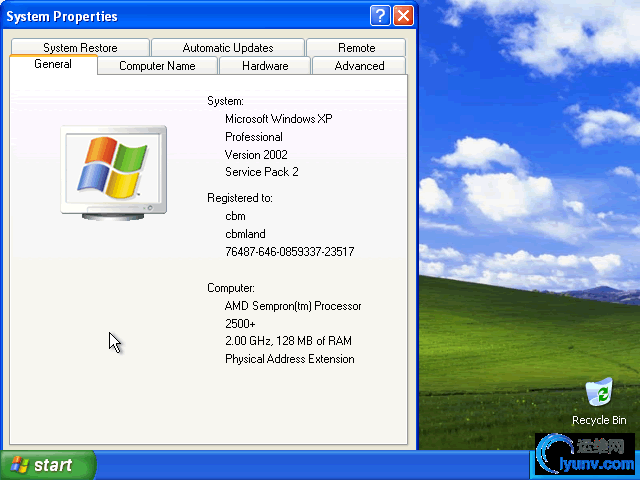This screenshot has height=480, width=640.
Task: Click the question mark help button in title bar
Action: [x=380, y=16]
